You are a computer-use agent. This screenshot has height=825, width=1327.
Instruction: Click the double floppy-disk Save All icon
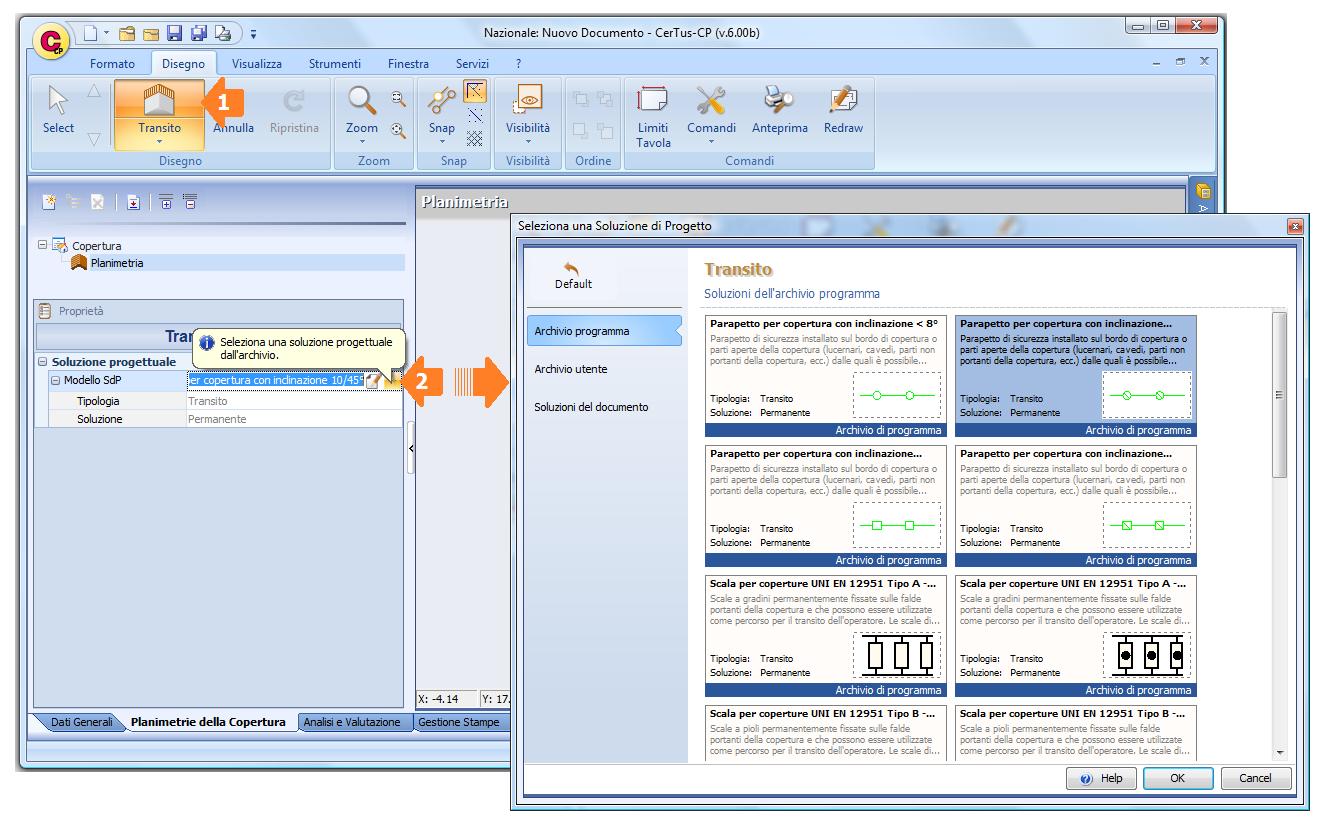[198, 34]
